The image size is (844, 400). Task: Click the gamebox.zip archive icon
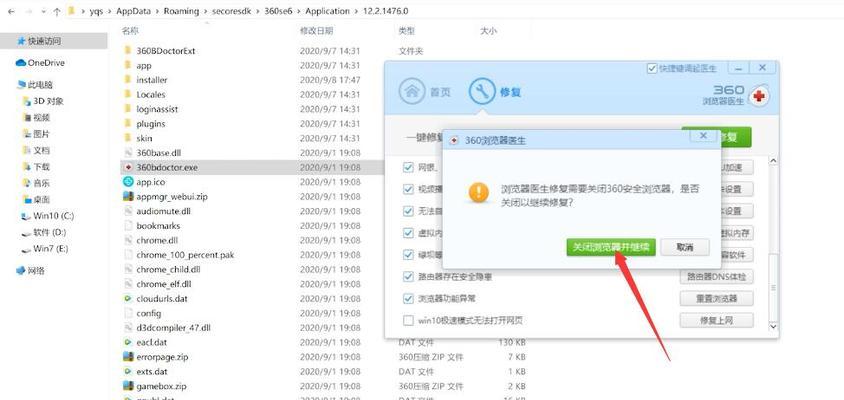click(x=128, y=385)
